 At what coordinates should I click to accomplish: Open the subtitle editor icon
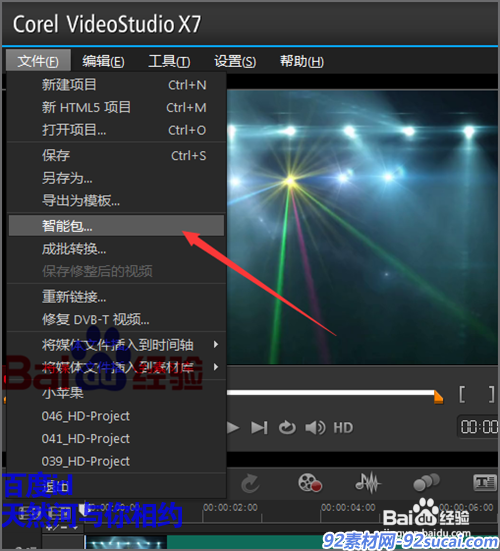[485, 482]
